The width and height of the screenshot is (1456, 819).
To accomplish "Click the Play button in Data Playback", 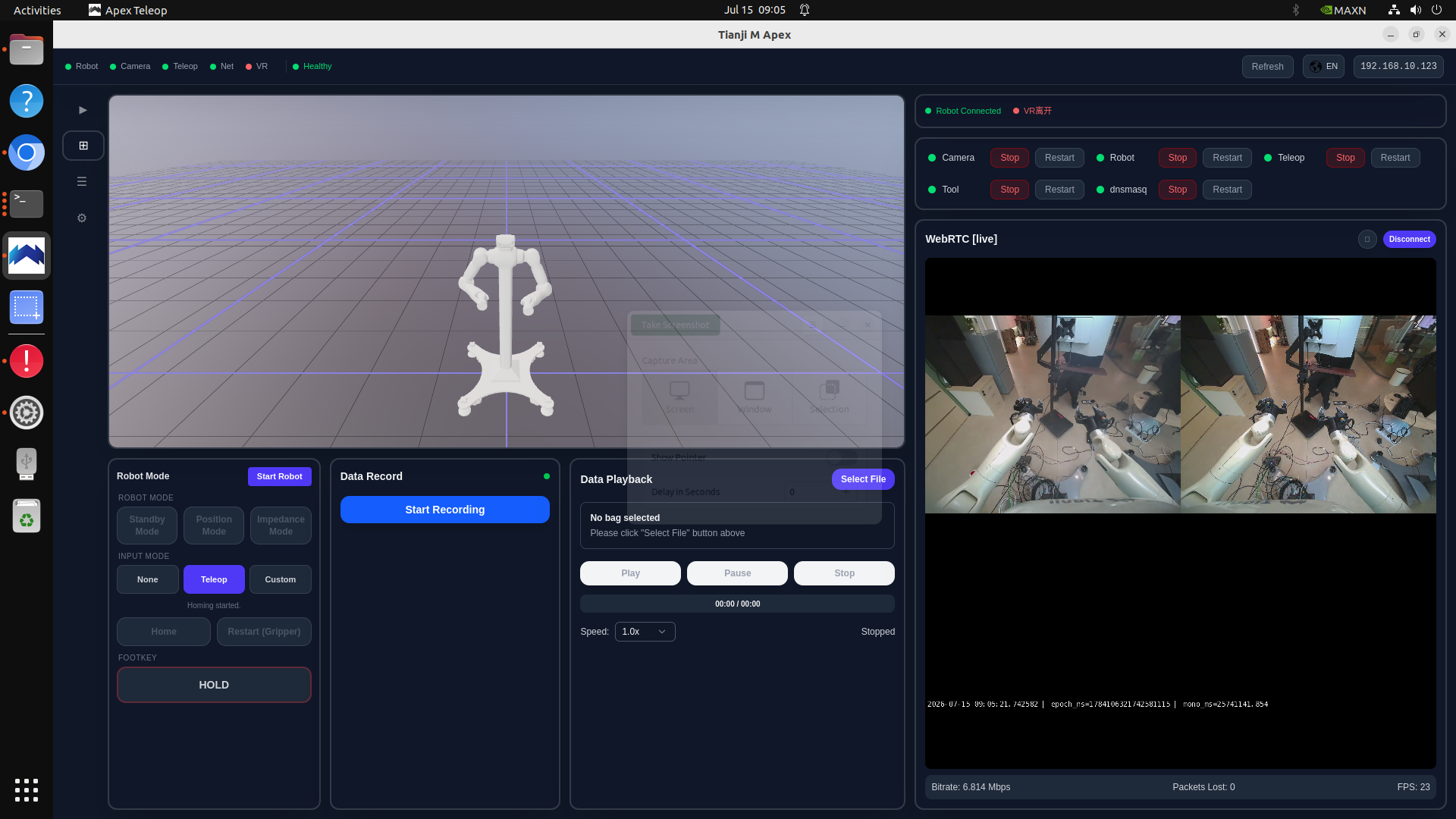I will [630, 573].
